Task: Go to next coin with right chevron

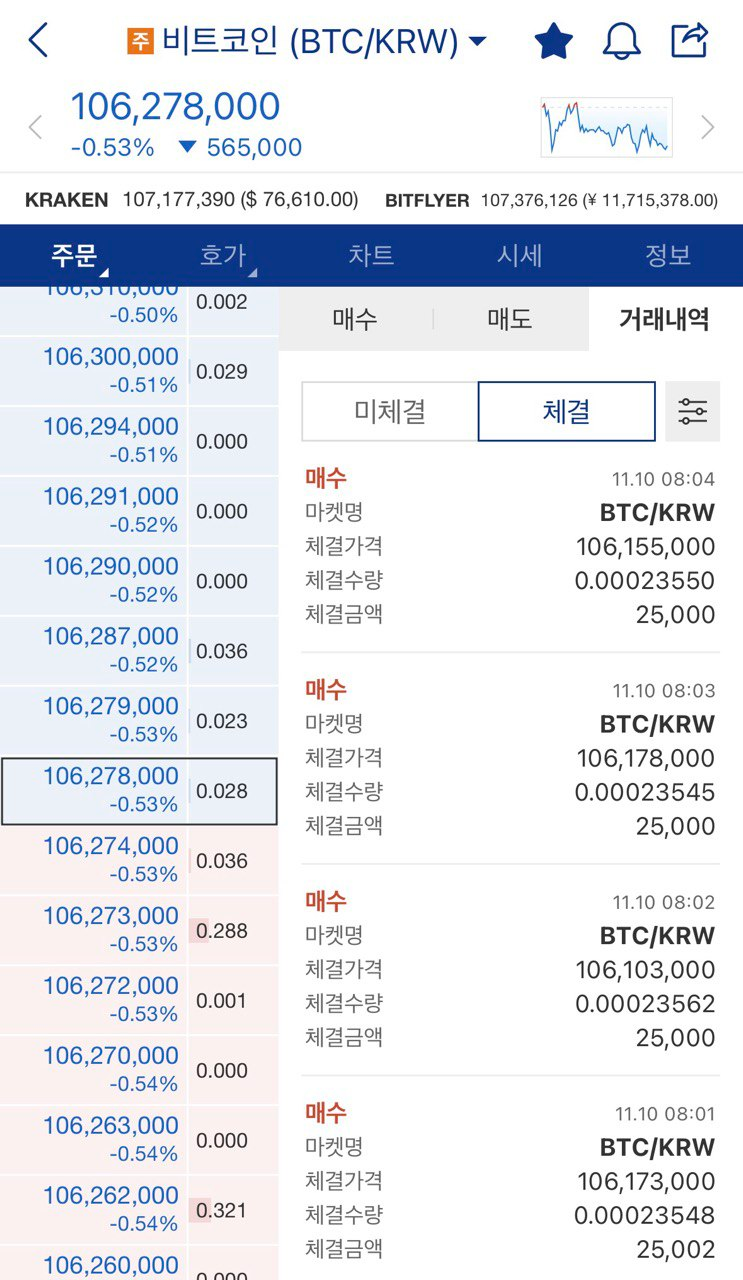Action: point(708,127)
